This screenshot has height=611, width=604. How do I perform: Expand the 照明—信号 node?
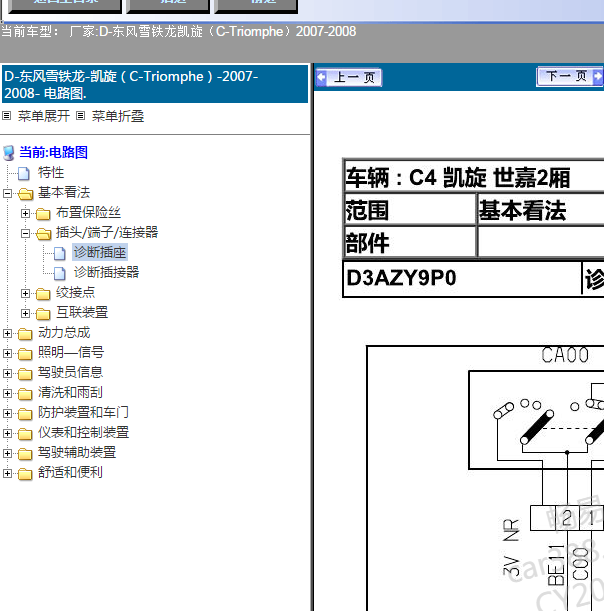coord(7,353)
